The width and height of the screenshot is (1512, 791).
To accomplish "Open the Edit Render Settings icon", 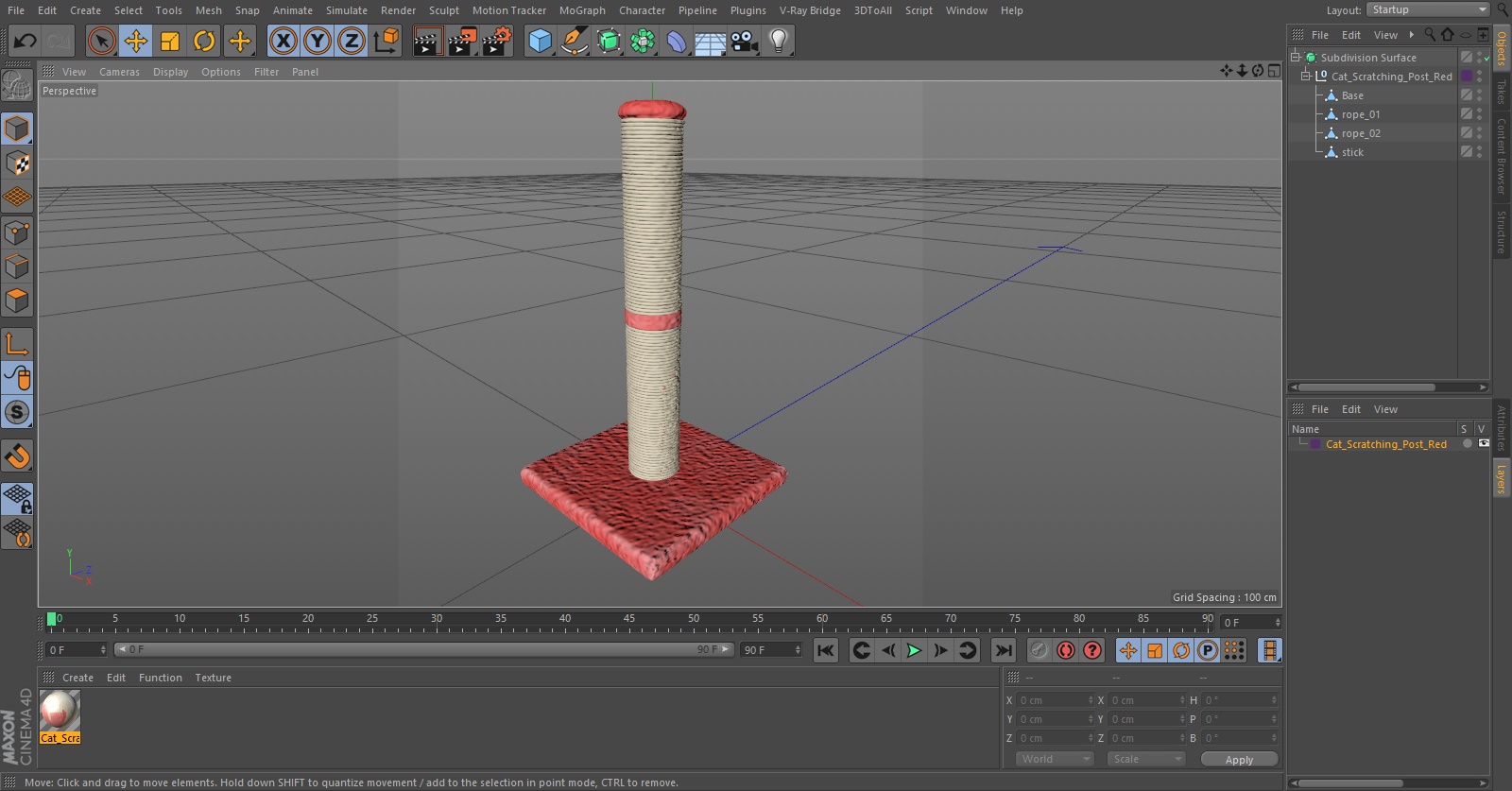I will click(497, 41).
